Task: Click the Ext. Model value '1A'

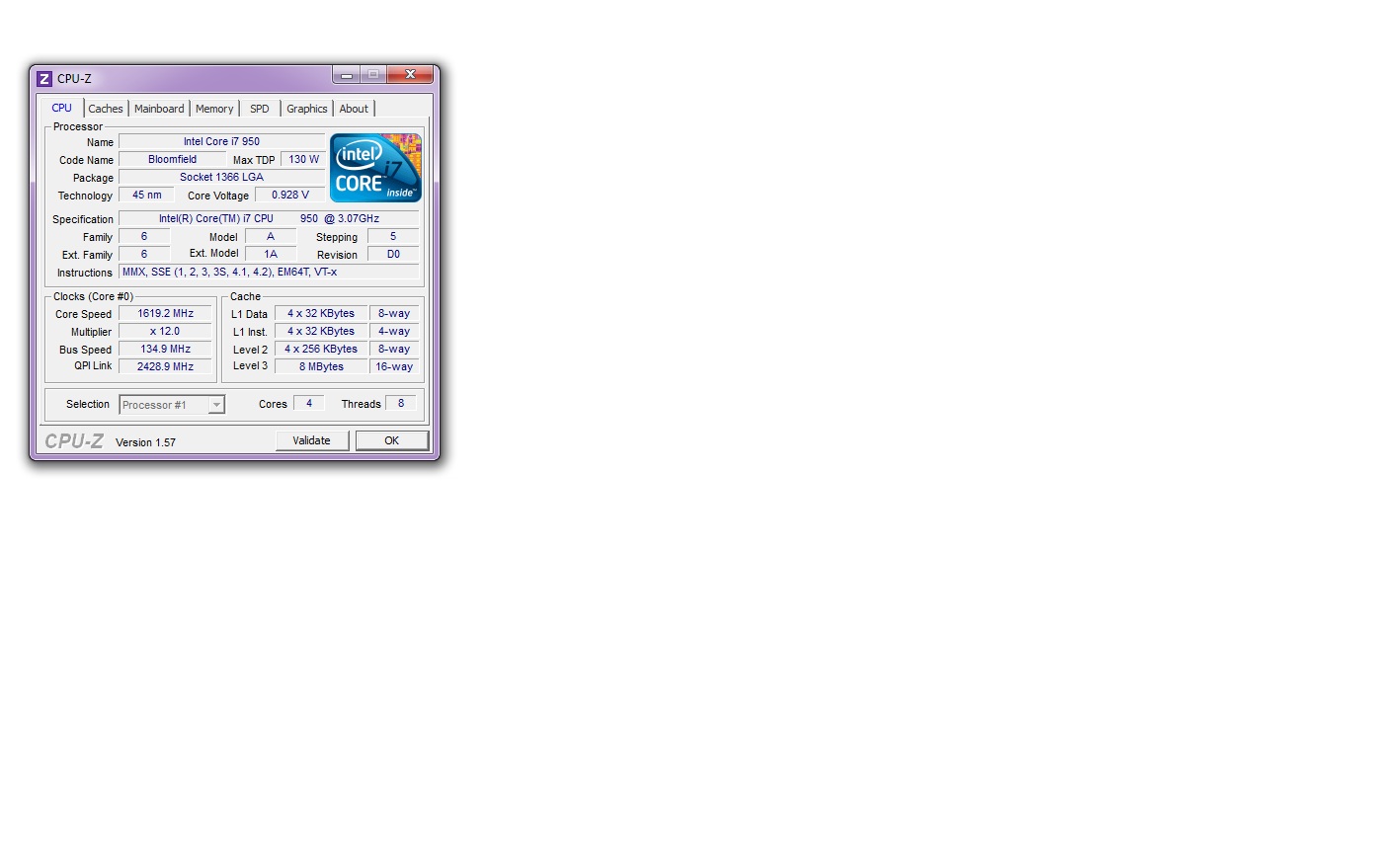Action: click(271, 255)
